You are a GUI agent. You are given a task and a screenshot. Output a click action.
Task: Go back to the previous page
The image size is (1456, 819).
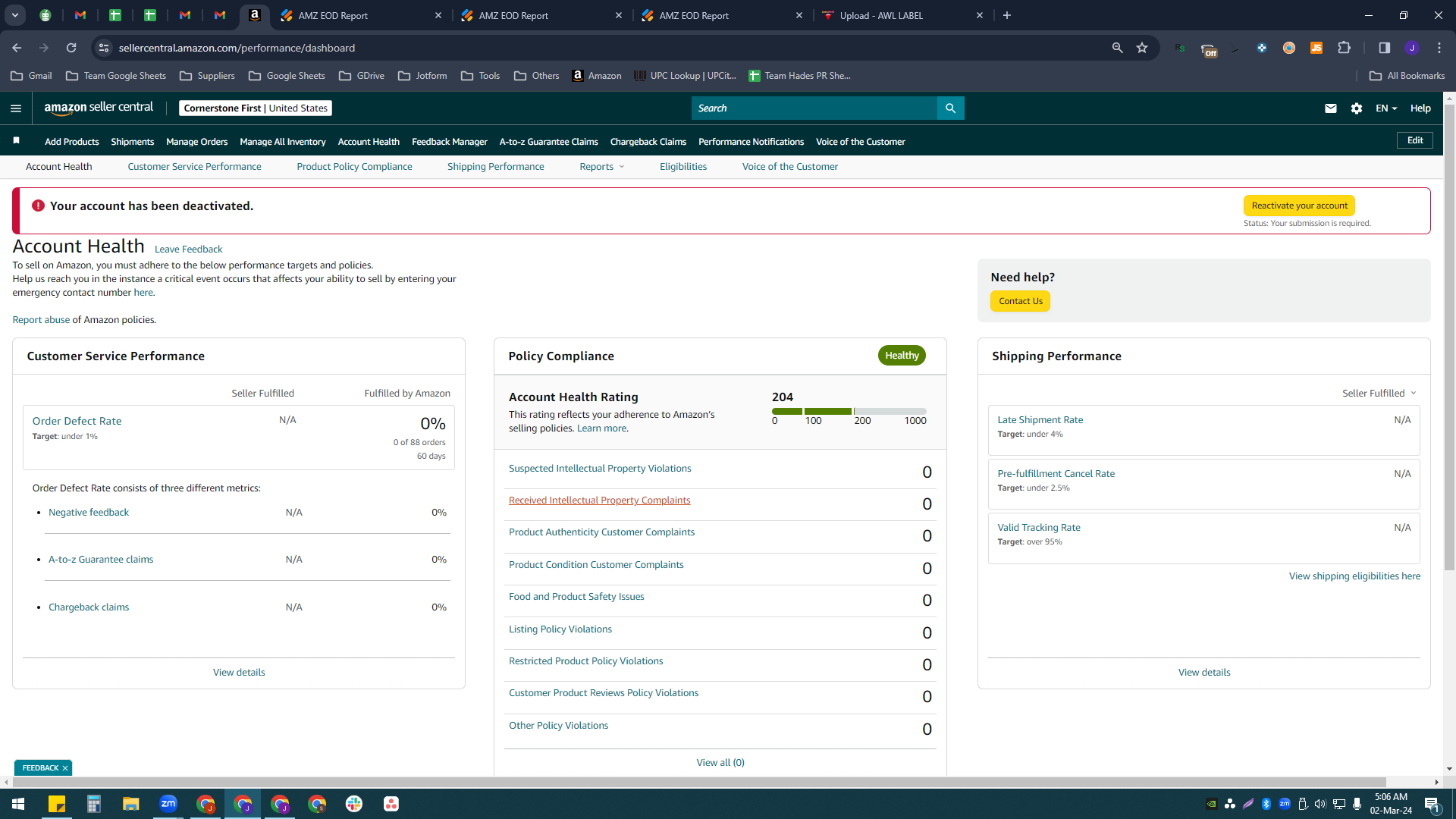[x=17, y=48]
